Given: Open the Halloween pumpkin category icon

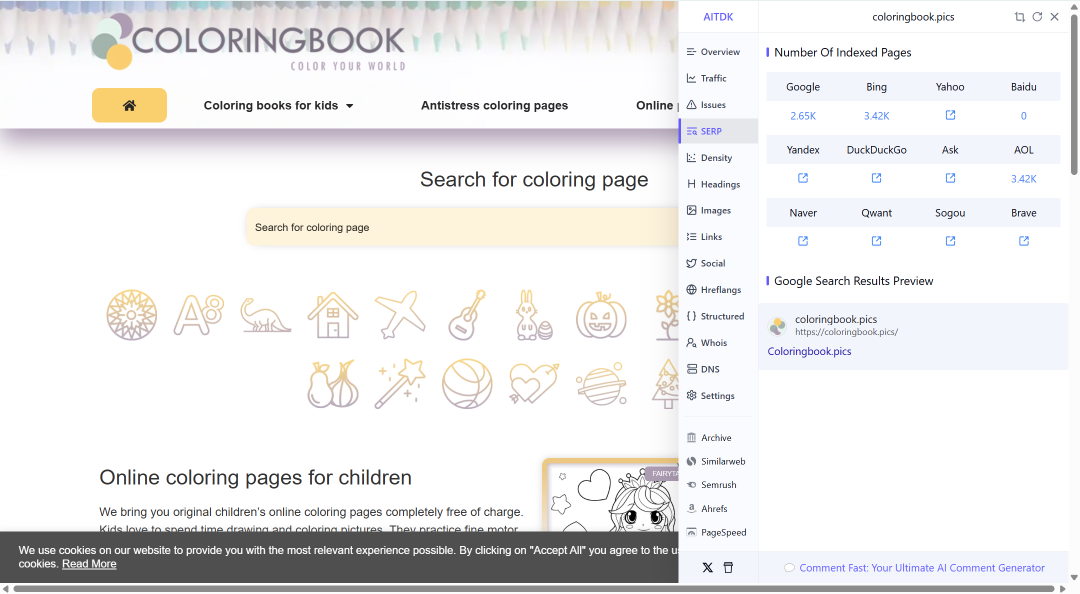Looking at the screenshot, I should (x=601, y=315).
